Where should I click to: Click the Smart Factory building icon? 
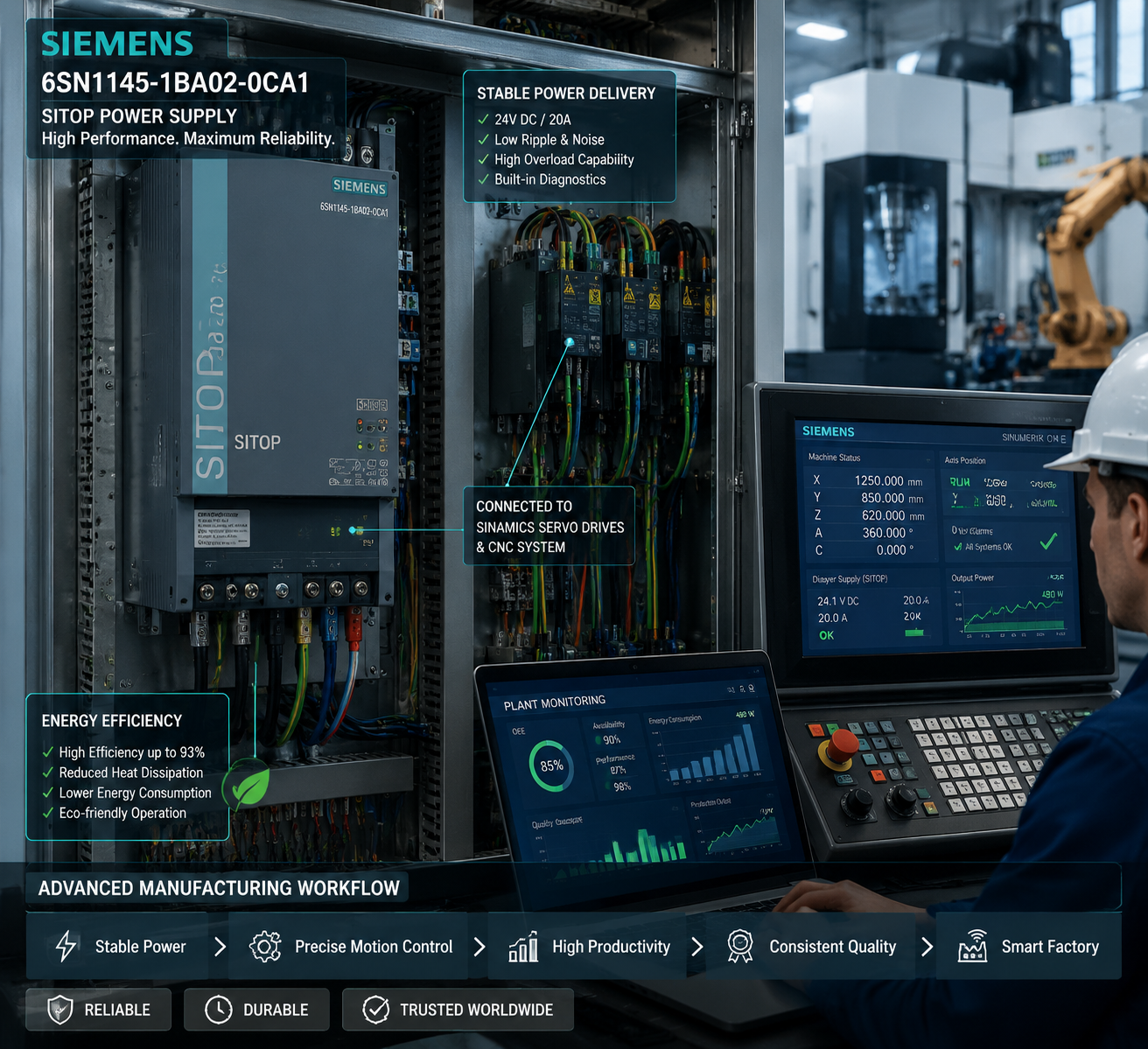(973, 947)
